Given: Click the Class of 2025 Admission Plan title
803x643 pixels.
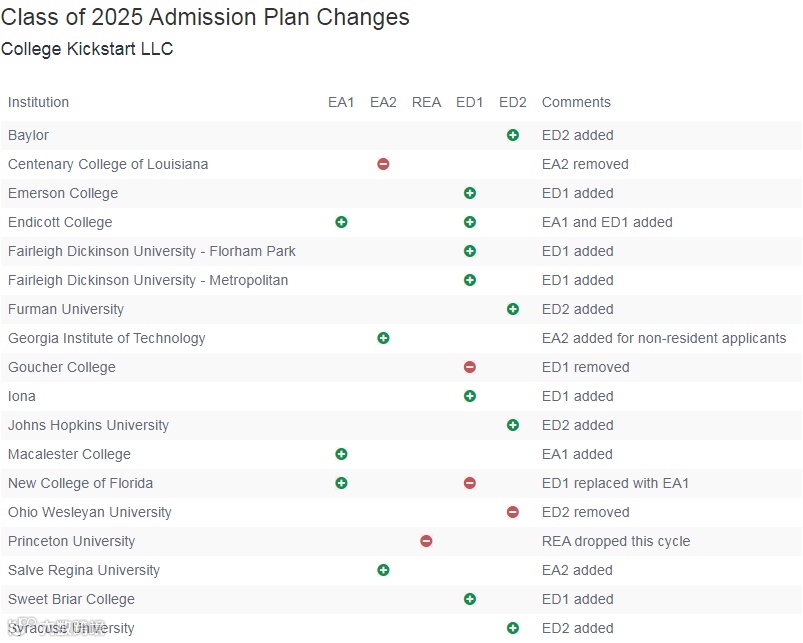Looking at the screenshot, I should [x=205, y=17].
